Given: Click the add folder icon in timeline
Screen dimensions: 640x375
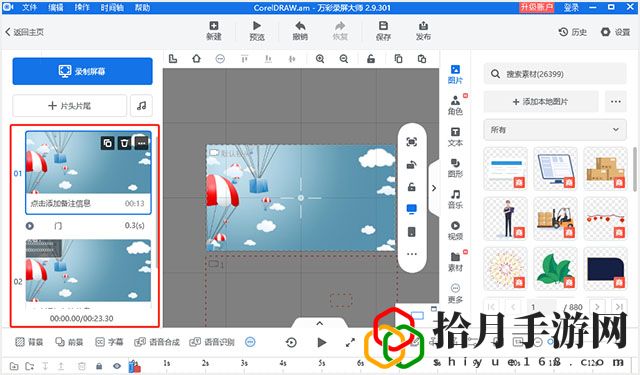Looking at the screenshot, I should point(14,366).
